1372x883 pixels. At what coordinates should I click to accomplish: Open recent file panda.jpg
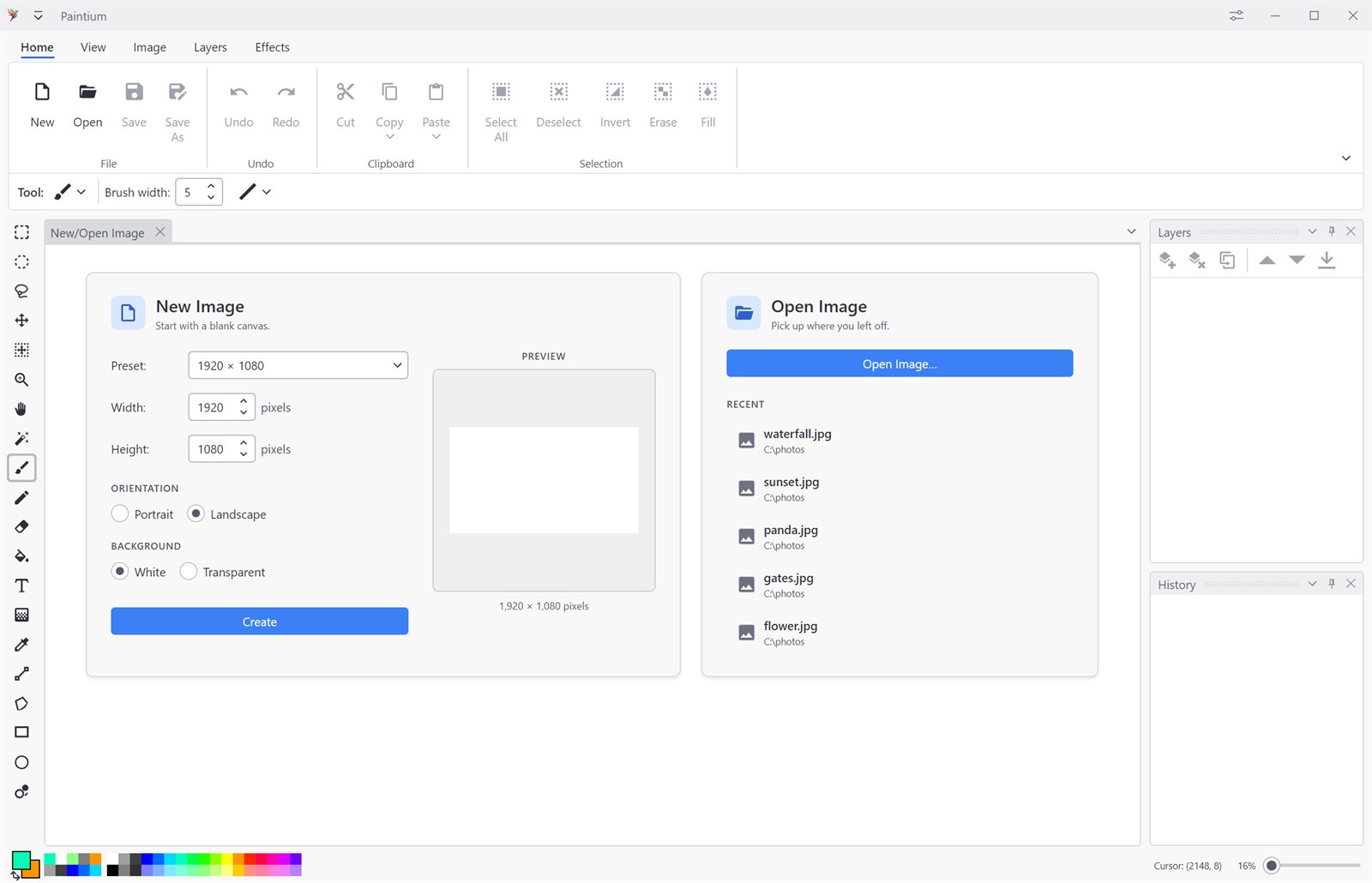pyautogui.click(x=900, y=537)
